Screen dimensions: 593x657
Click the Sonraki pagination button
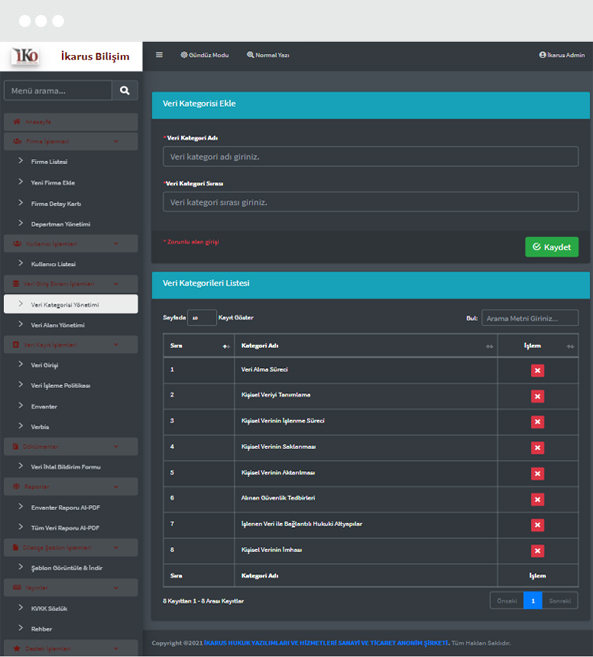click(x=560, y=601)
